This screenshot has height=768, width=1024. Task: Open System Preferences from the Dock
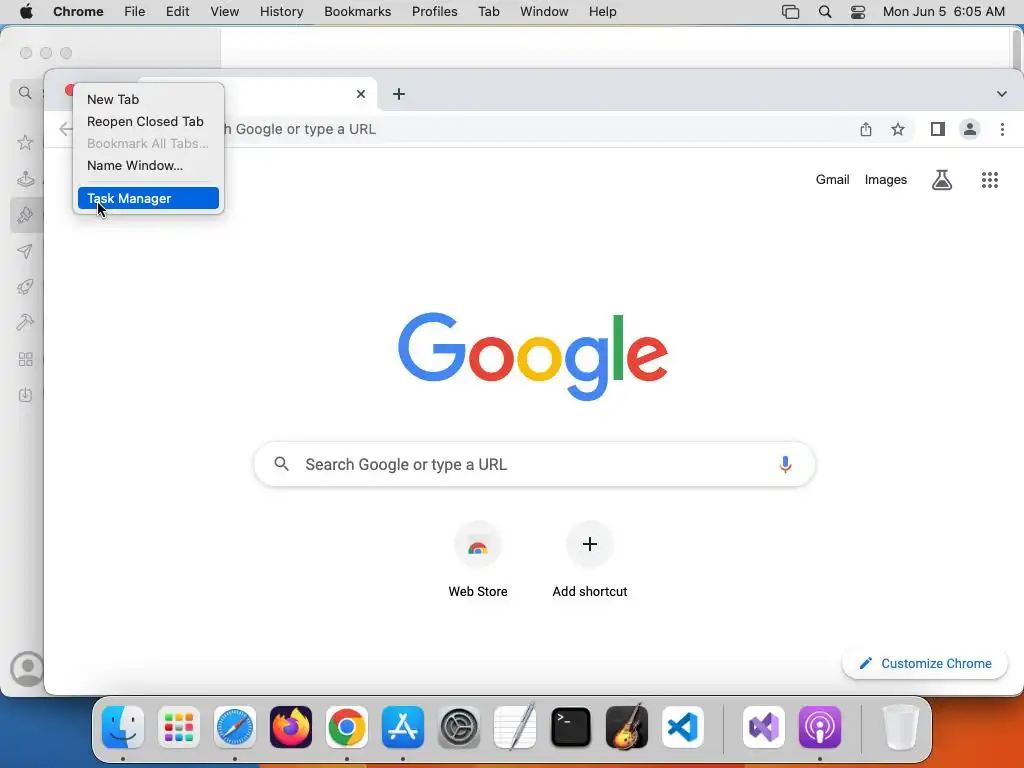click(458, 727)
